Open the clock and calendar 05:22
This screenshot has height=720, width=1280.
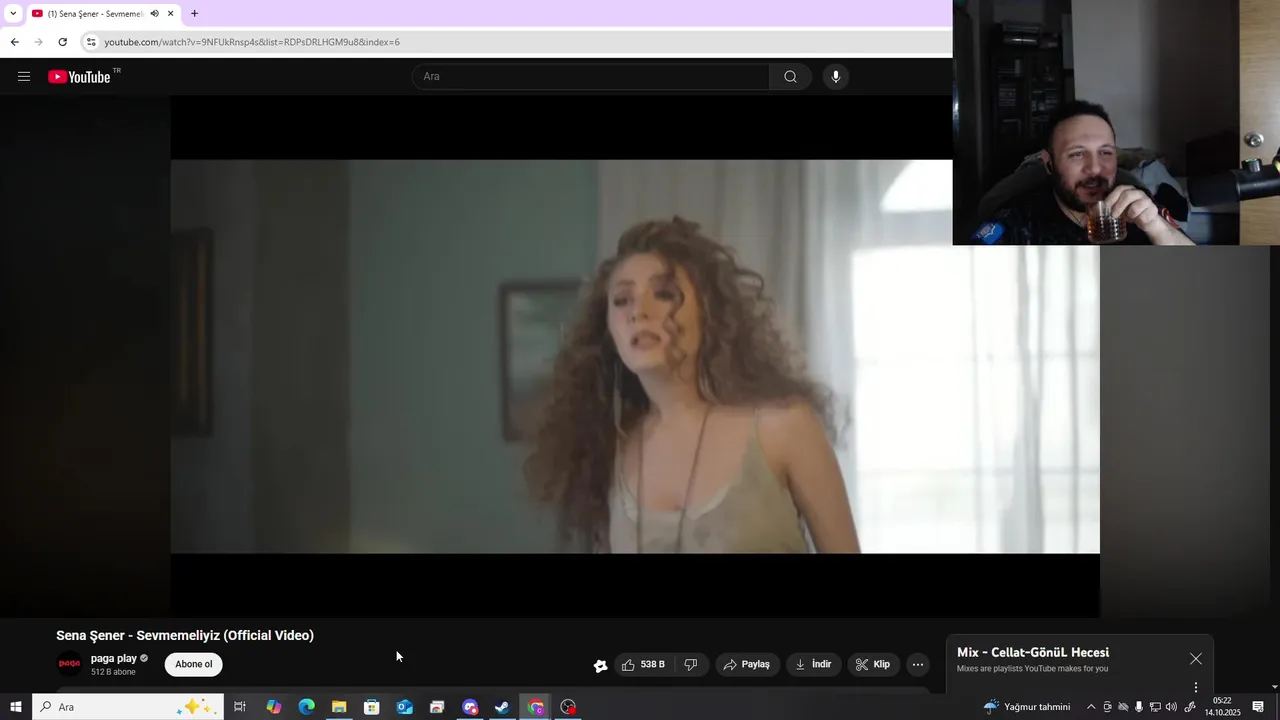tap(1222, 707)
